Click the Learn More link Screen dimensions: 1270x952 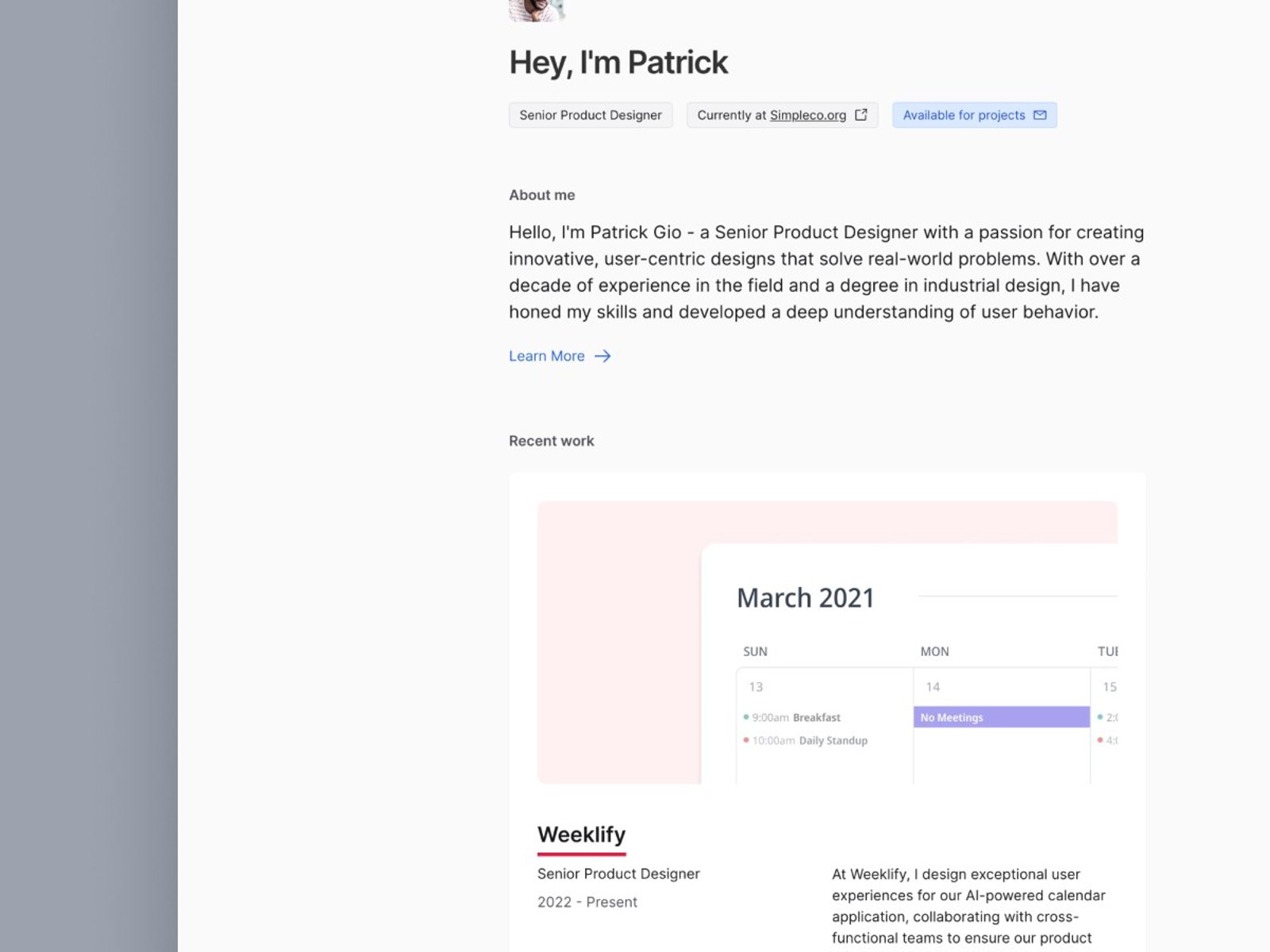(x=560, y=356)
